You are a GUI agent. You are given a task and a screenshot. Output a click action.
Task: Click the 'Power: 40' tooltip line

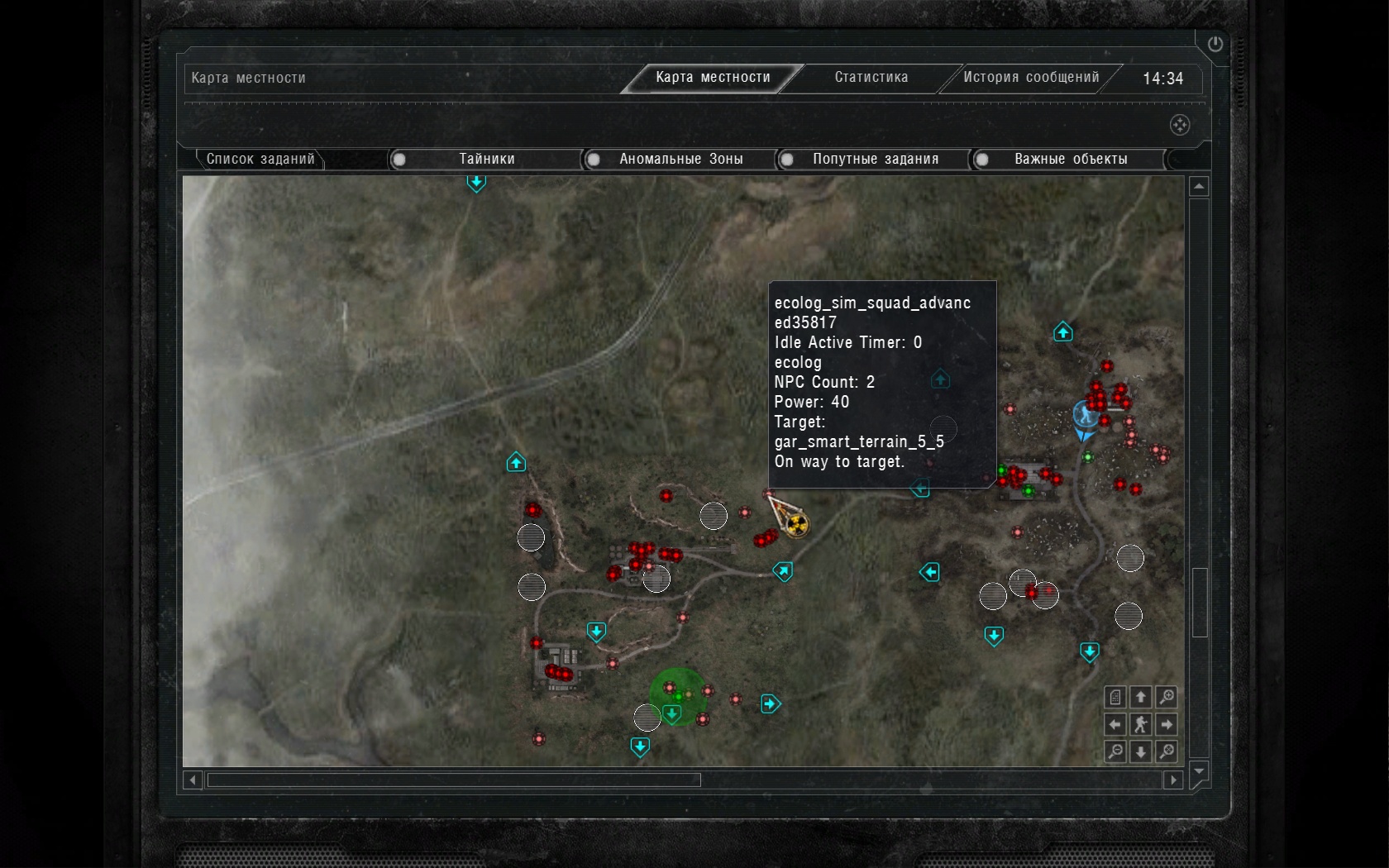811,402
